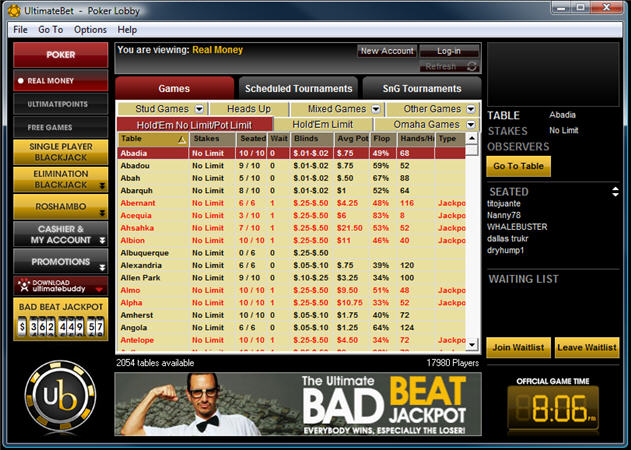Screen dimensions: 631x450
Task: Click the Seated list sort arrows
Action: pos(615,192)
